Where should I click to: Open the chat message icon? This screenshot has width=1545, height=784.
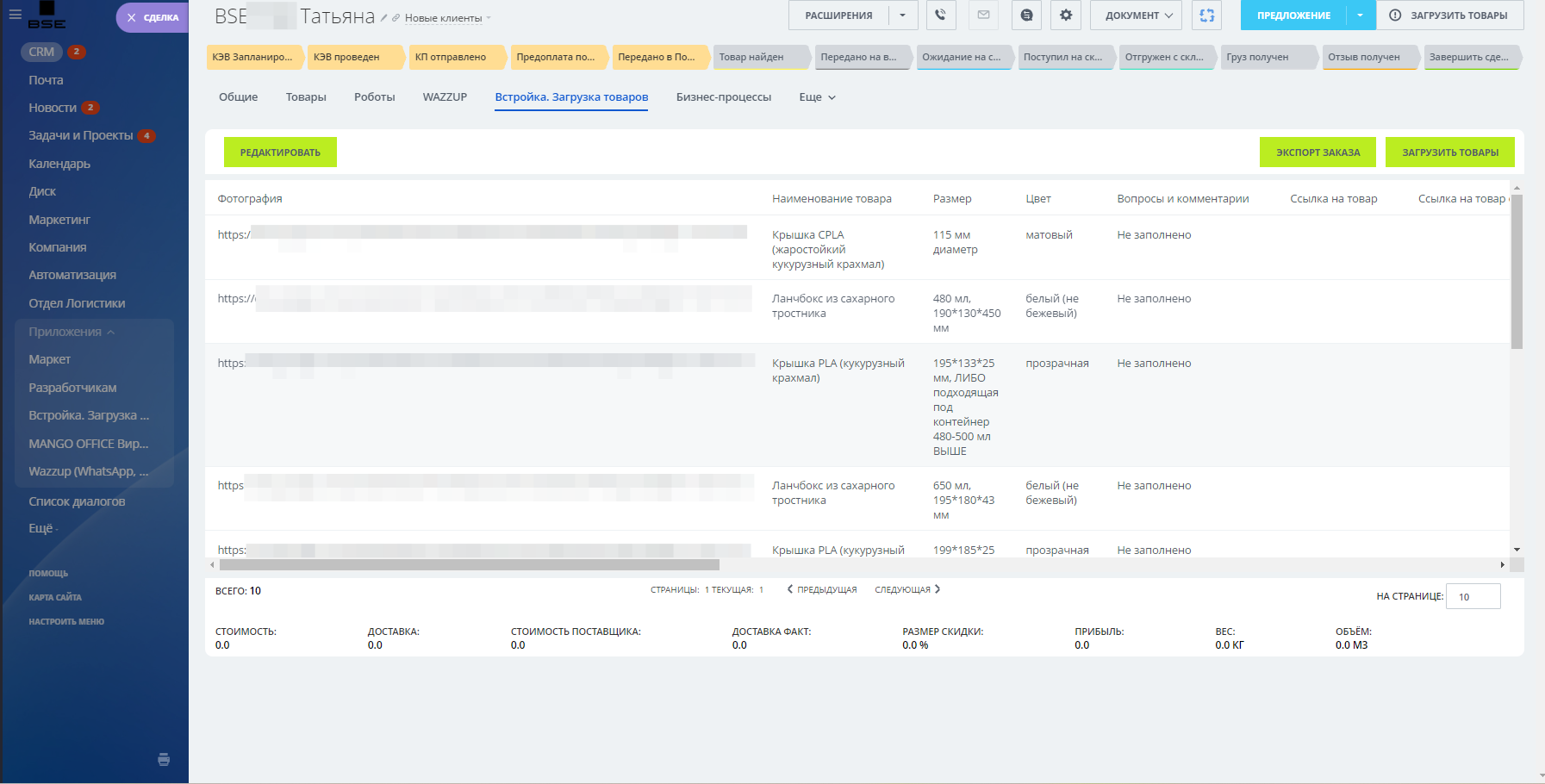1026,16
